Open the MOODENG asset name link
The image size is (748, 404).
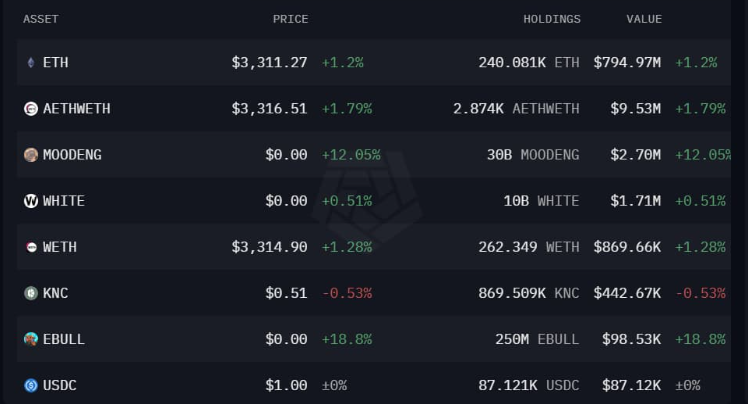pos(72,155)
